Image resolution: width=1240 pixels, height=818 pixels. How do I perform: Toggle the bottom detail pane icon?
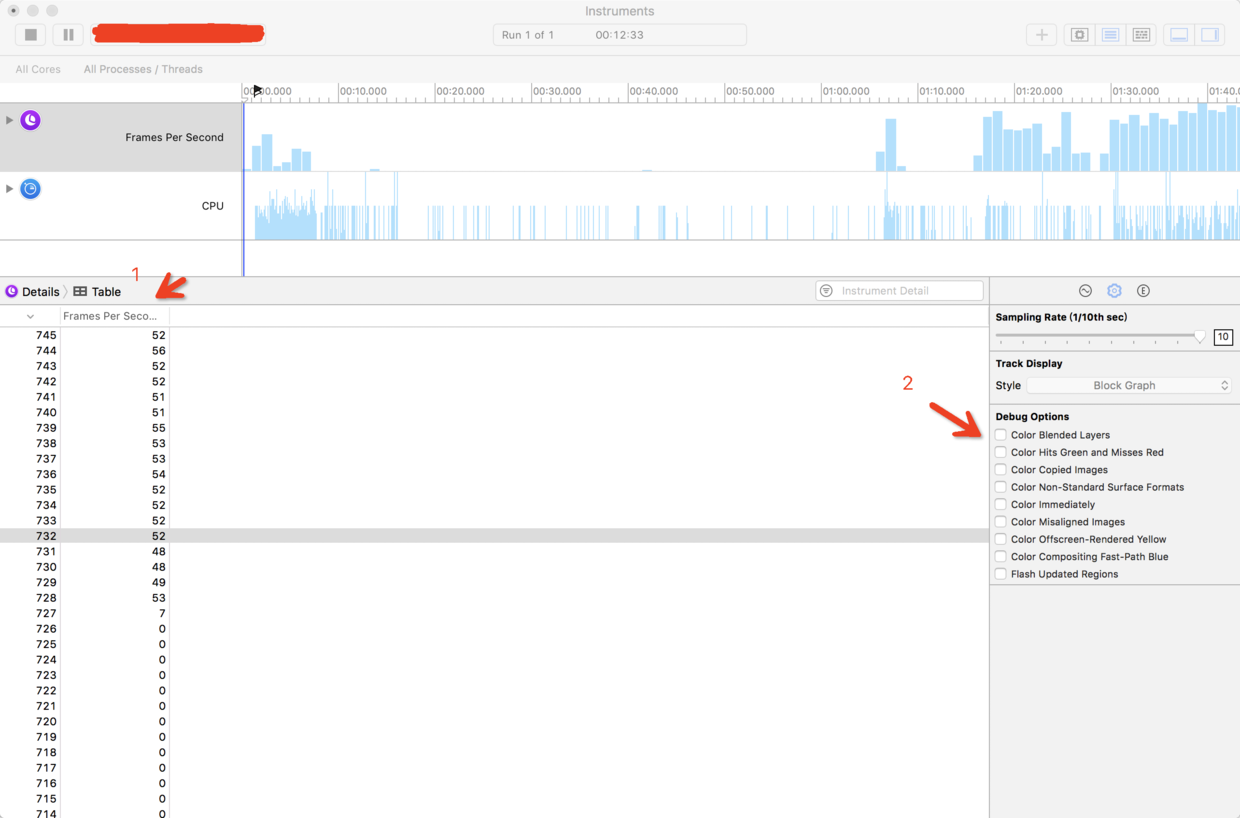(x=1179, y=35)
